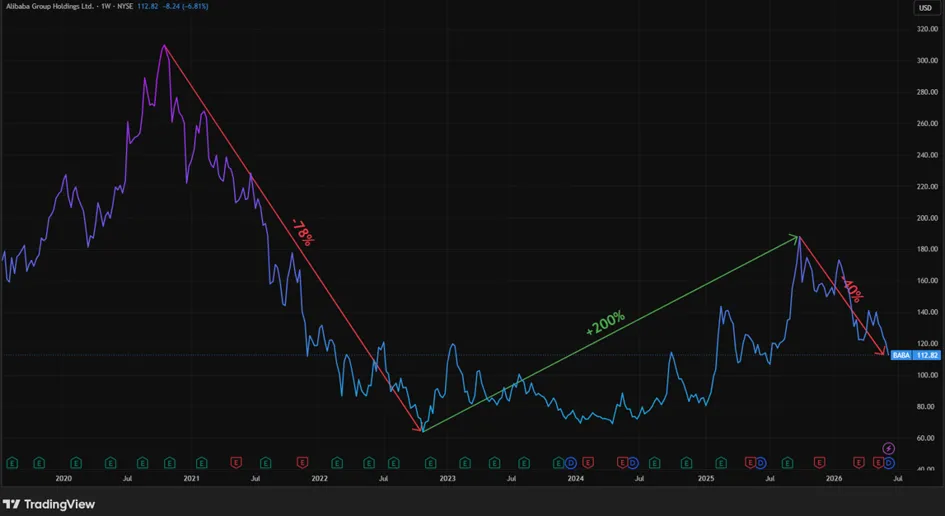Click the blue dividend marker below the lightning icon
Screen dimensions: 945x516
coord(888,462)
